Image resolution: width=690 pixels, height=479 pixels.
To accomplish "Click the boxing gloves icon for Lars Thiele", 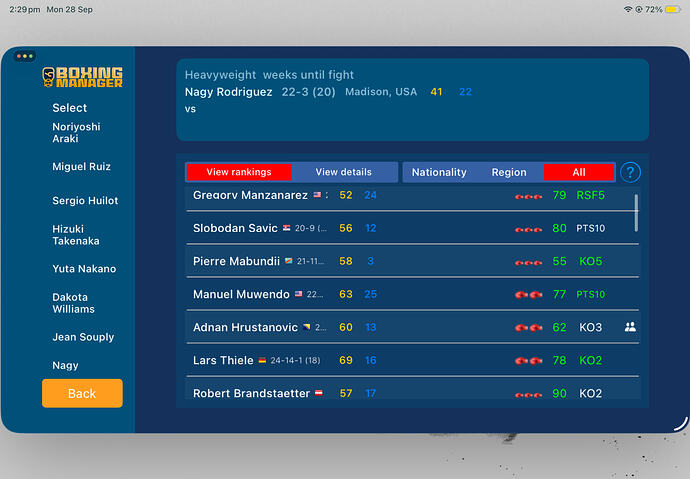I will (x=529, y=361).
